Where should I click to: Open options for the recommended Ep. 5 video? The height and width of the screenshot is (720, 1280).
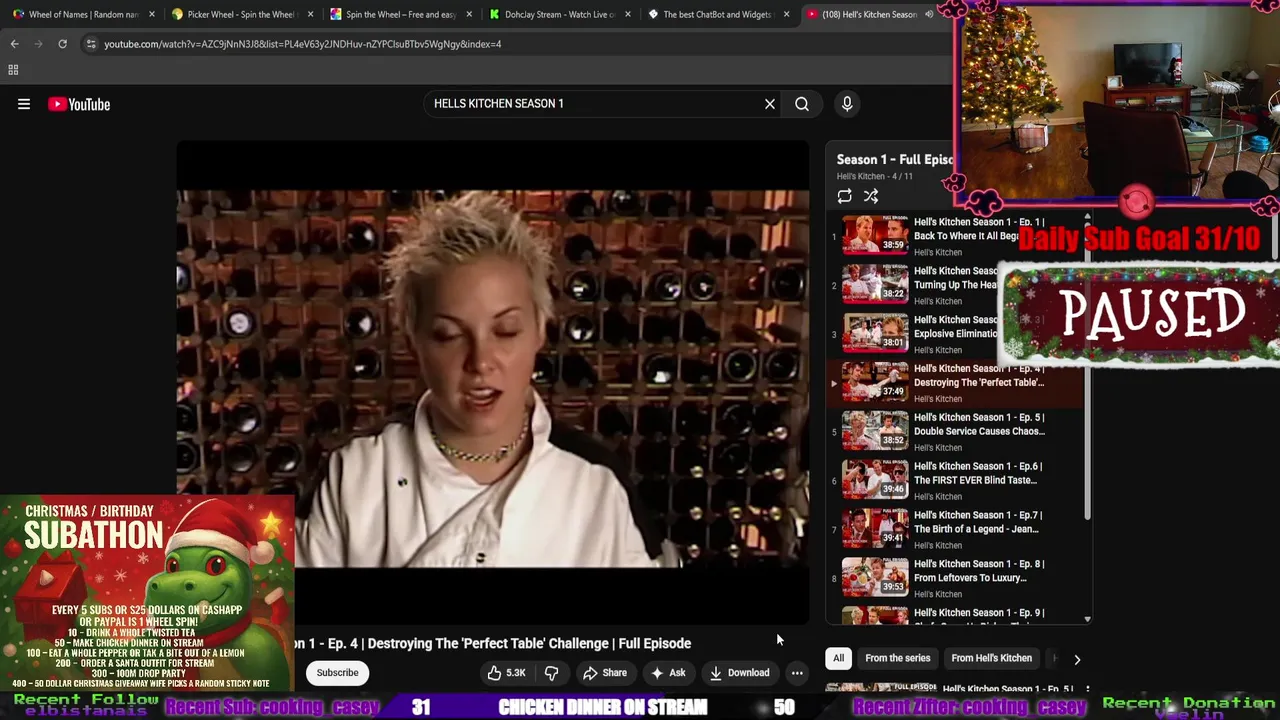pyautogui.click(x=1087, y=691)
